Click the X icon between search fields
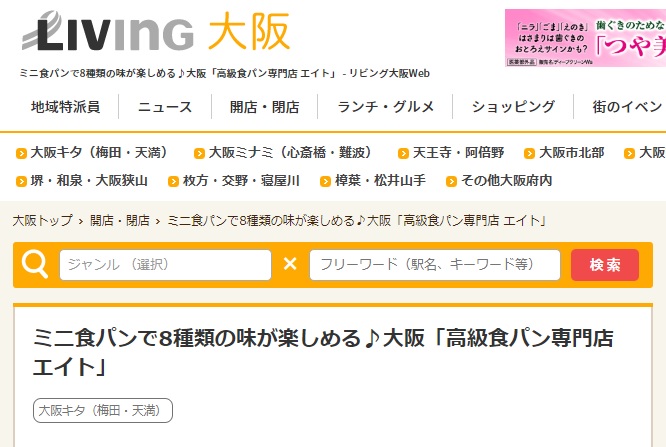The height and width of the screenshot is (447, 666). [290, 264]
